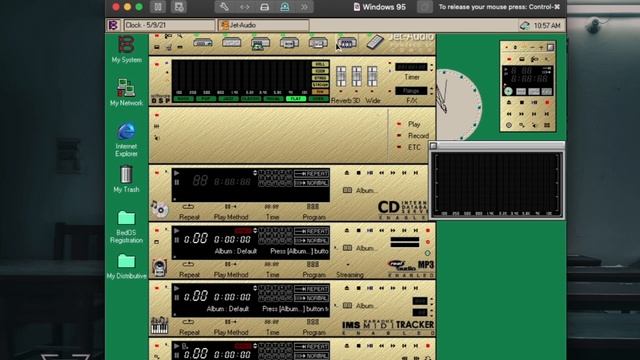Click the CD player disc icon
The height and width of the screenshot is (360, 640).
pos(160,209)
